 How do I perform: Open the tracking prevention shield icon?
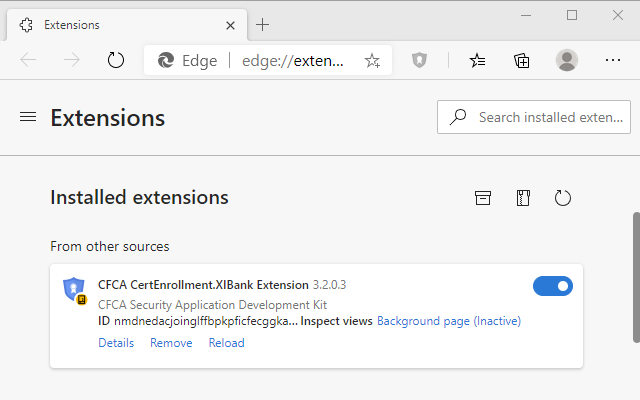pyautogui.click(x=420, y=60)
